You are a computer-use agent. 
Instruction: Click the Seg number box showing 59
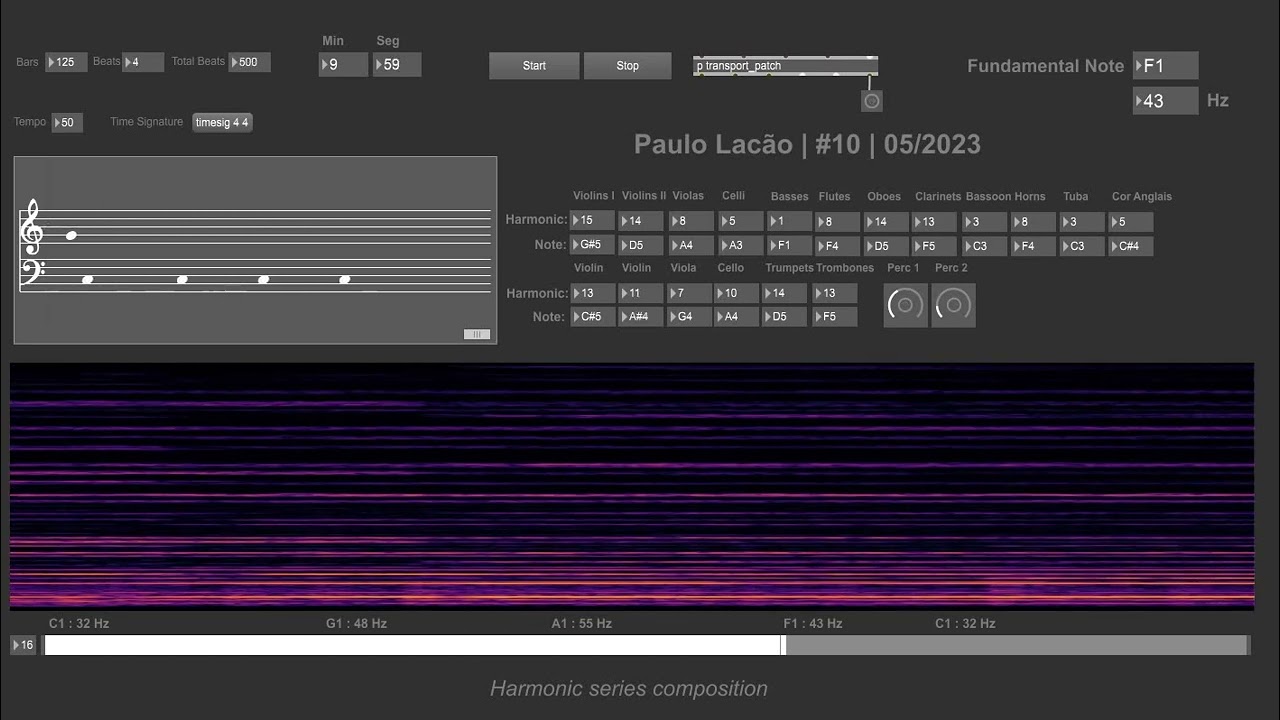(397, 65)
